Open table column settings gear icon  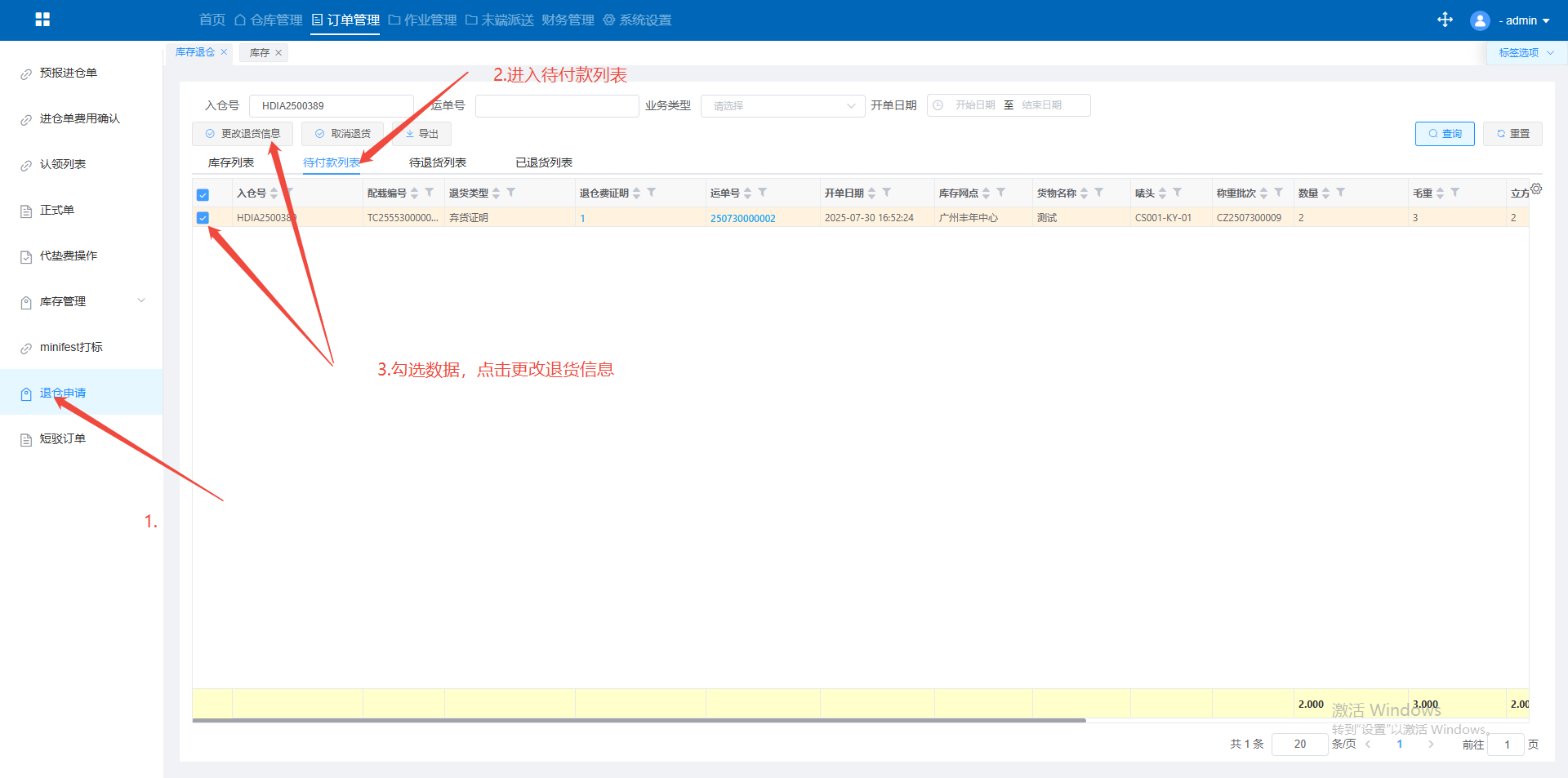(x=1536, y=189)
